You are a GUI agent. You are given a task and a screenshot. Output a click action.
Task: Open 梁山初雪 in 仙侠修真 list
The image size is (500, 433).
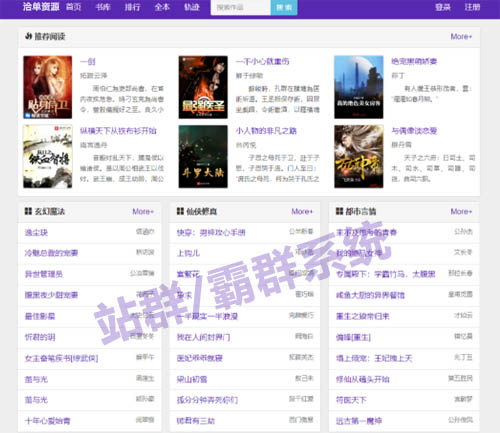click(192, 379)
